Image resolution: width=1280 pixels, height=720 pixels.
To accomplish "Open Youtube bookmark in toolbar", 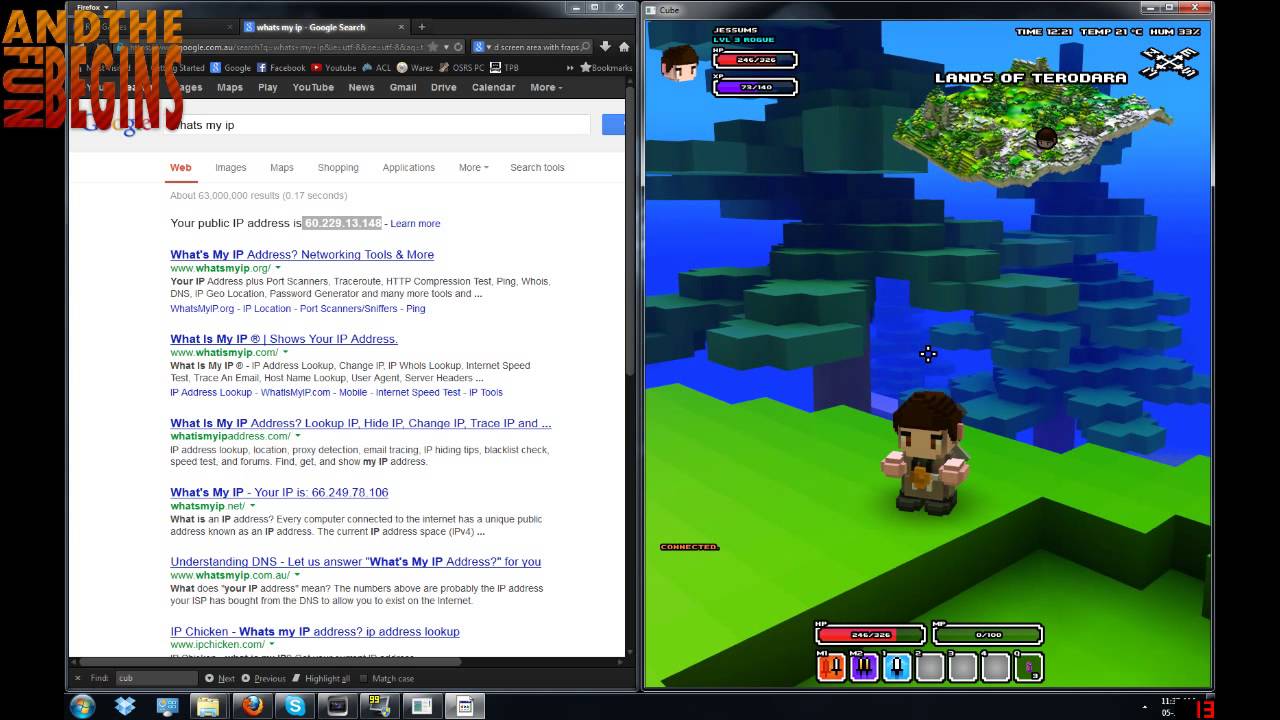I will click(x=333, y=68).
